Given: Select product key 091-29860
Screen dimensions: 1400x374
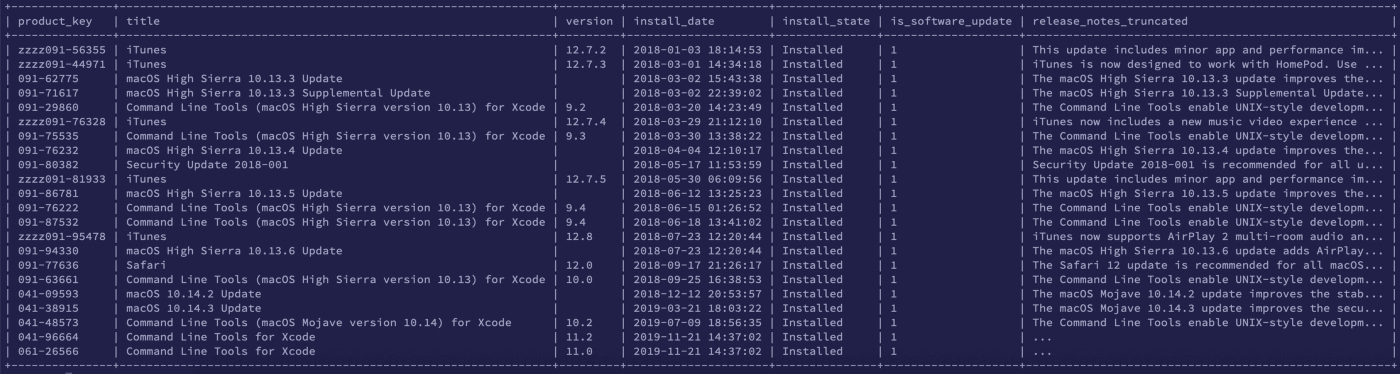Looking at the screenshot, I should (48, 107).
